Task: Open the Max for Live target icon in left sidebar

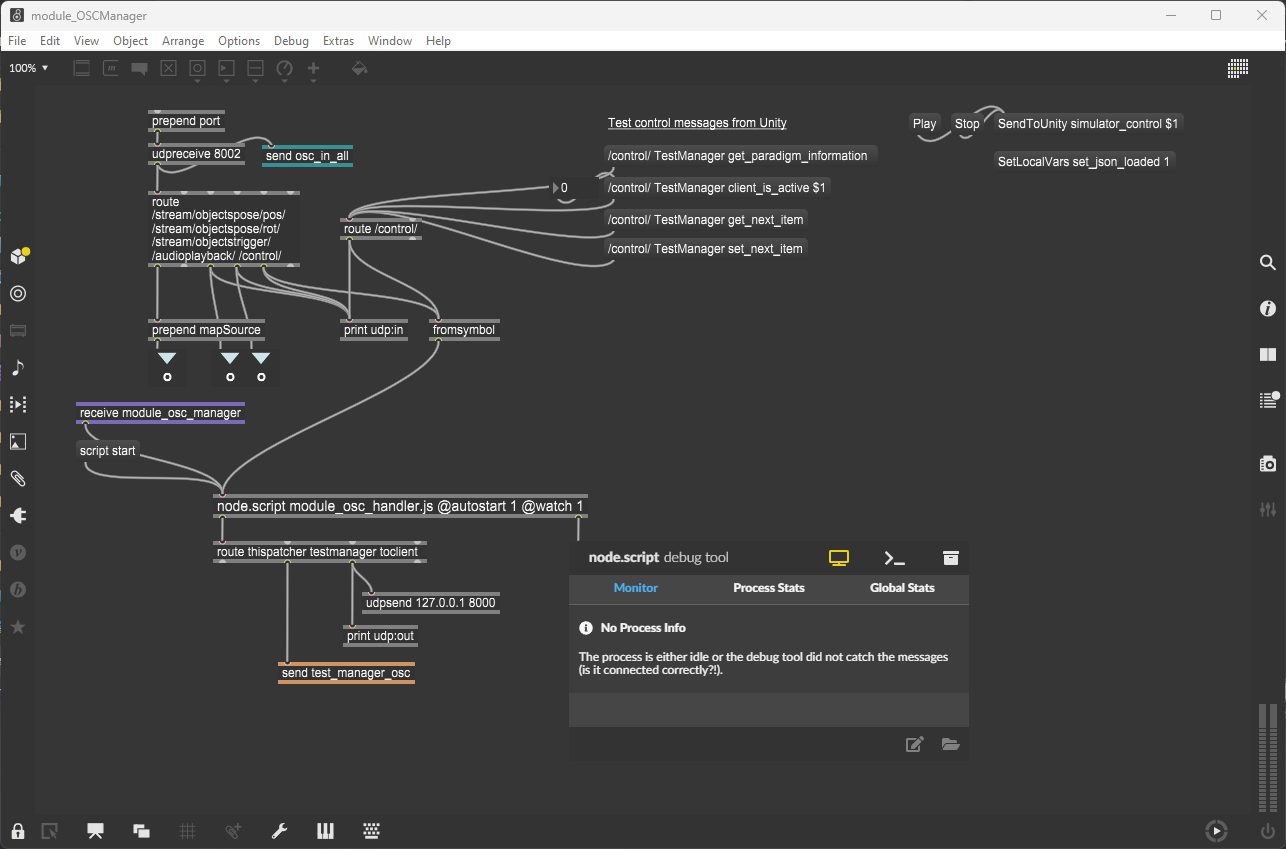Action: click(x=18, y=294)
